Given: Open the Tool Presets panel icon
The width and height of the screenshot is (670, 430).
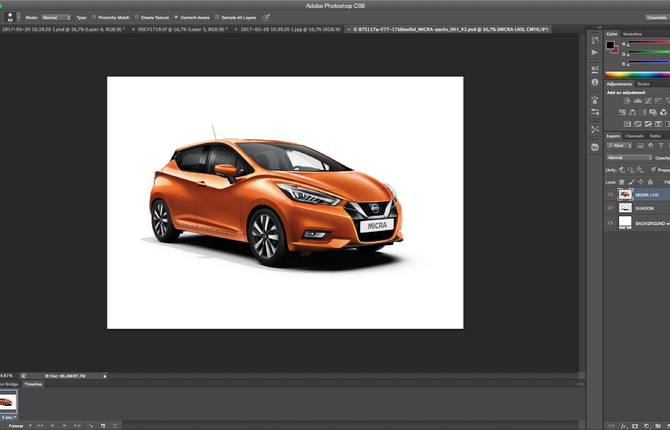Looking at the screenshot, I should click(595, 130).
